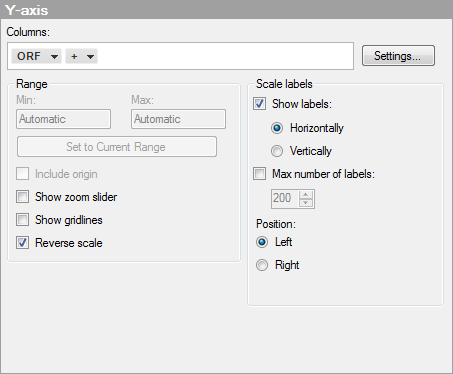Increase max labels with up arrow
The width and height of the screenshot is (453, 374).
coord(306,194)
